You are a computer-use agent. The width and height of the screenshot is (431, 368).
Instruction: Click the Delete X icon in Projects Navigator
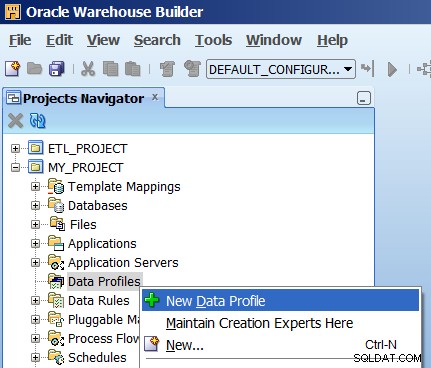point(15,121)
